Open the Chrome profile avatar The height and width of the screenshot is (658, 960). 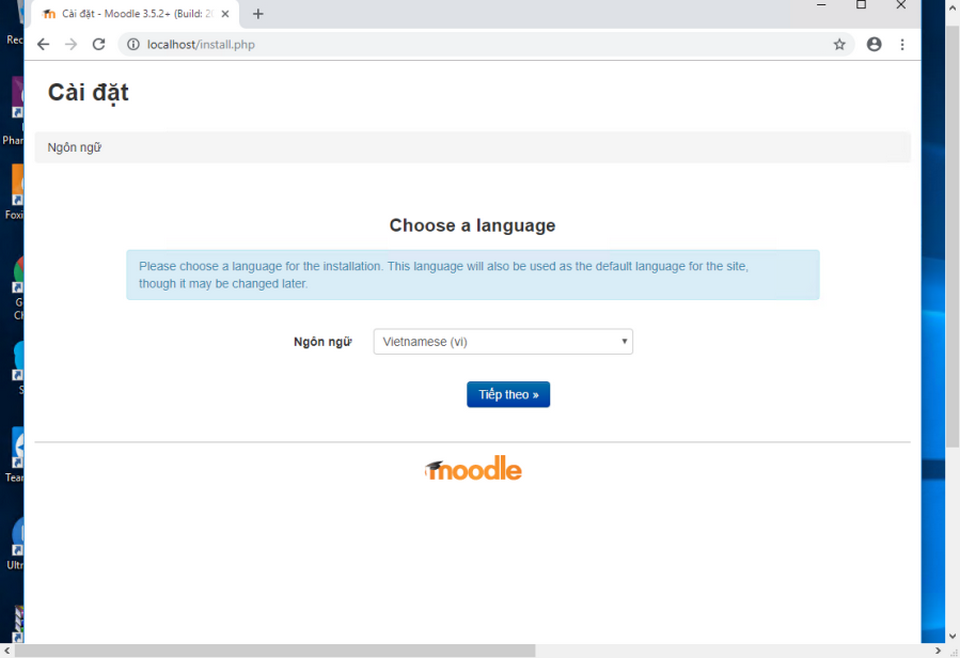874,44
